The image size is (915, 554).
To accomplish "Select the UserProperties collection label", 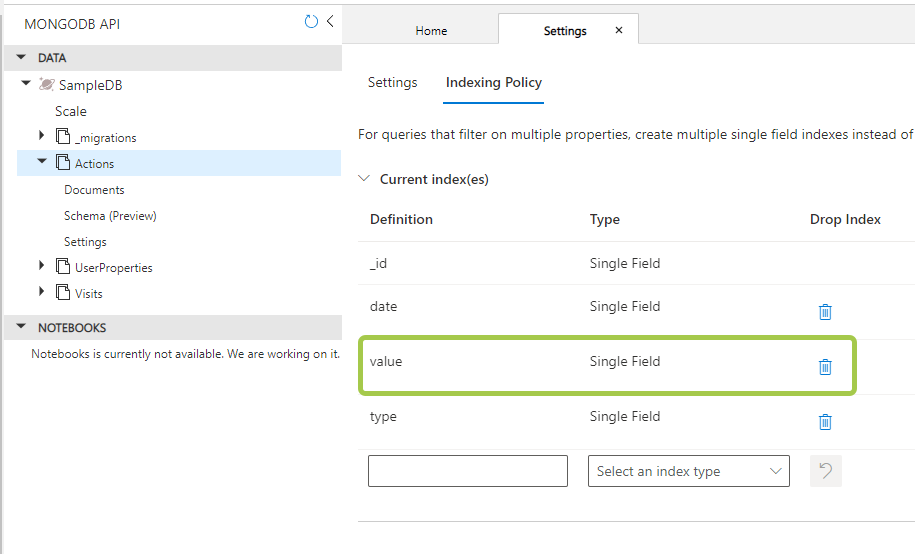I will click(114, 267).
